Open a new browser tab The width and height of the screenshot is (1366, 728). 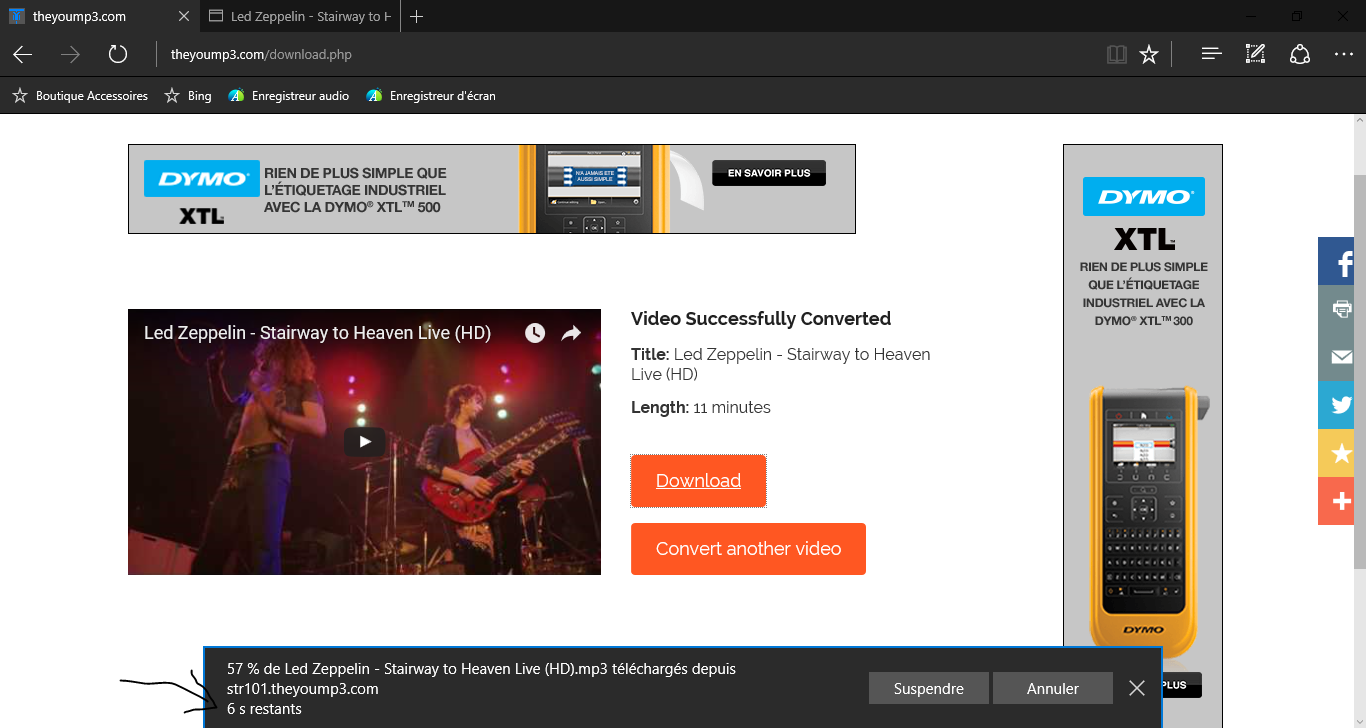[x=417, y=16]
